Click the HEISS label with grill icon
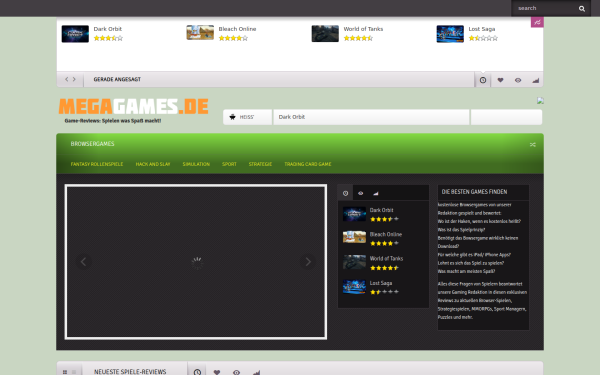The image size is (600, 375). pyautogui.click(x=247, y=117)
